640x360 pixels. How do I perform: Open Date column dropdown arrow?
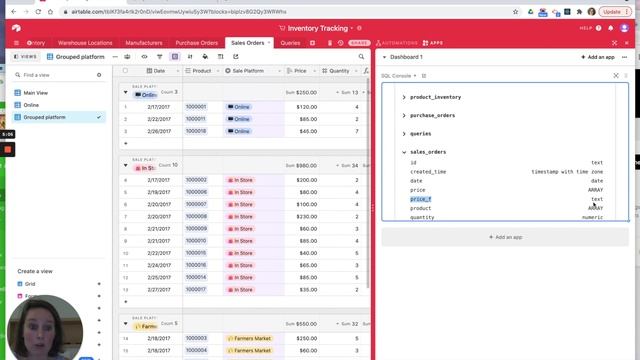tap(178, 71)
